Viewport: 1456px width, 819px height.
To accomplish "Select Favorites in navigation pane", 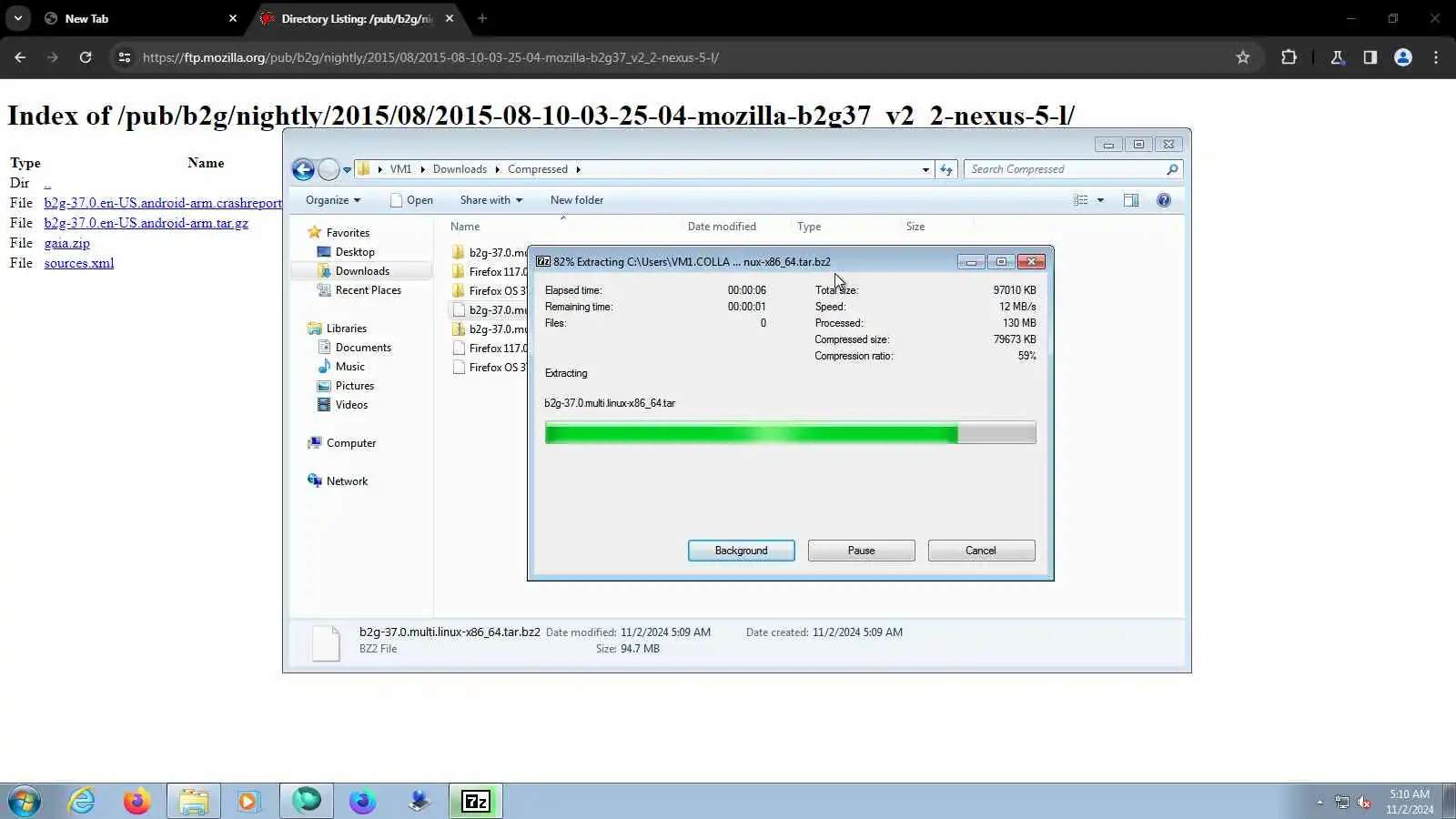I will [348, 233].
